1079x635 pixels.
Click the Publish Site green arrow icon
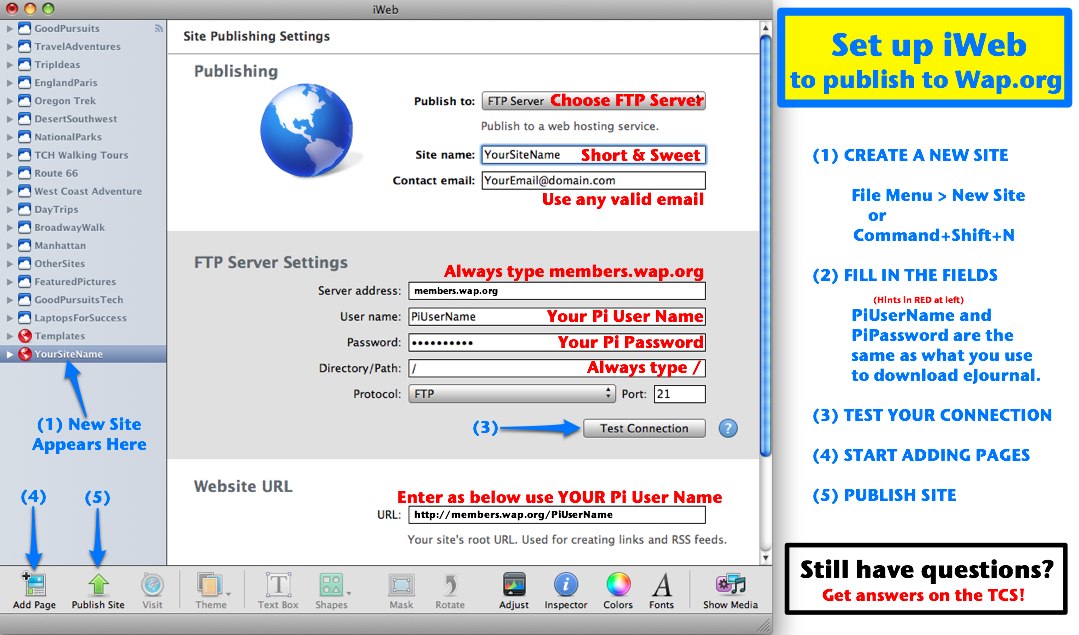98,585
